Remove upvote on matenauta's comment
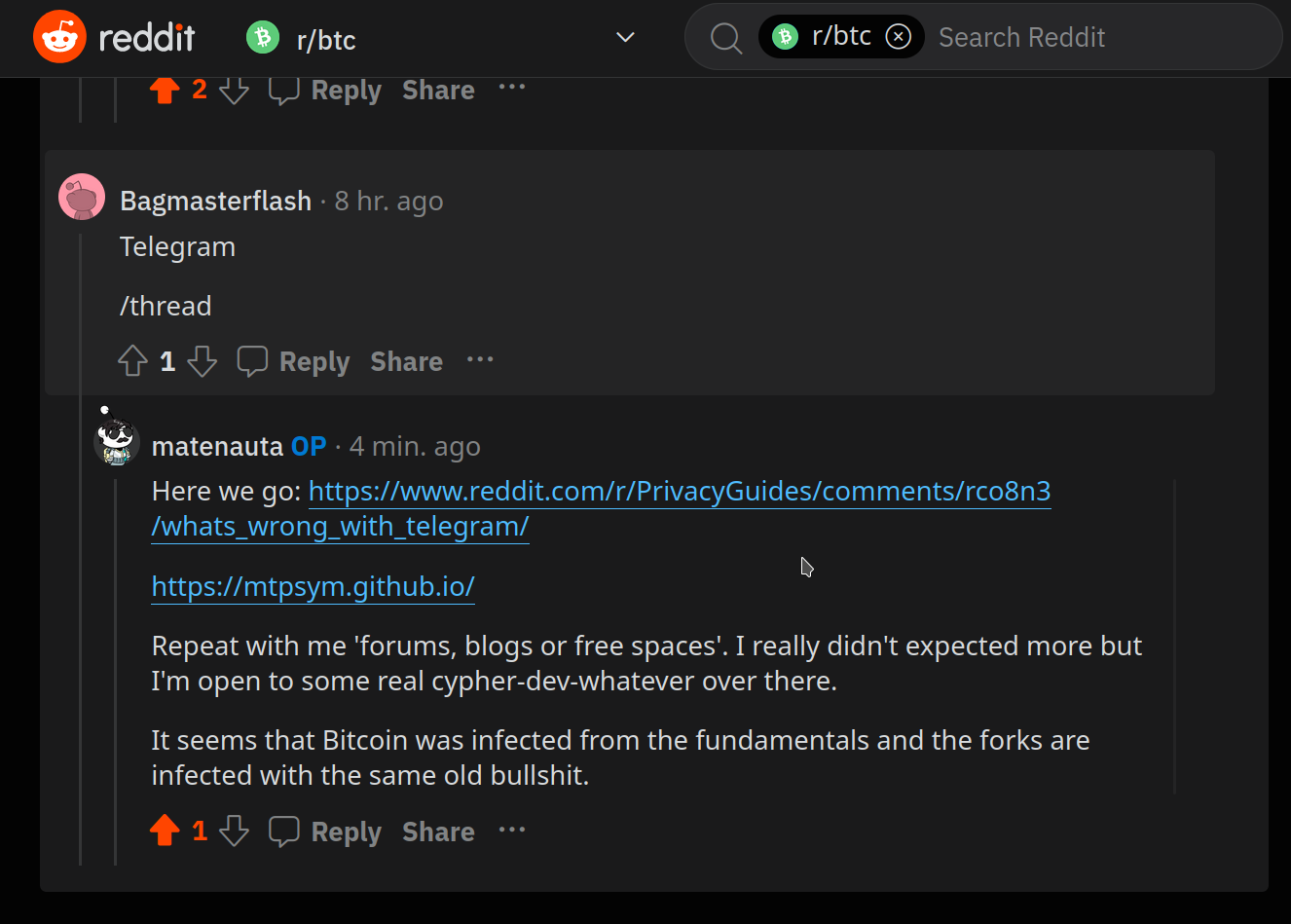Image resolution: width=1291 pixels, height=924 pixels. point(165,831)
